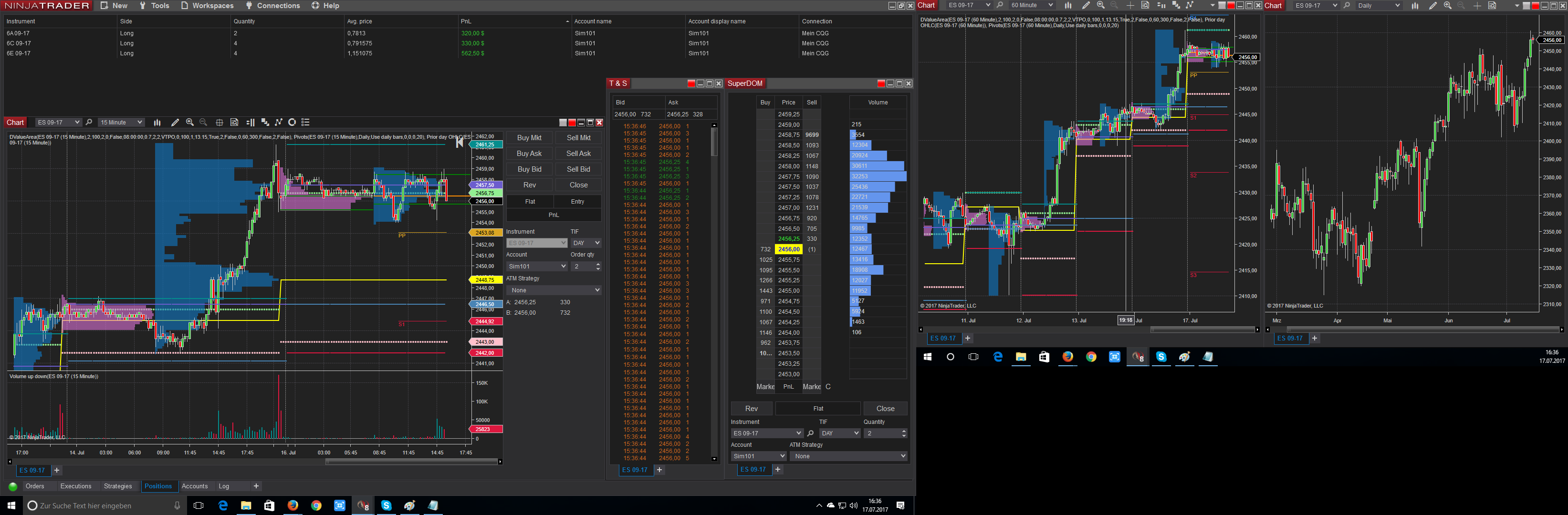Open Firefox from the taskbar
This screenshot has height=515, width=1568.
pyautogui.click(x=293, y=506)
